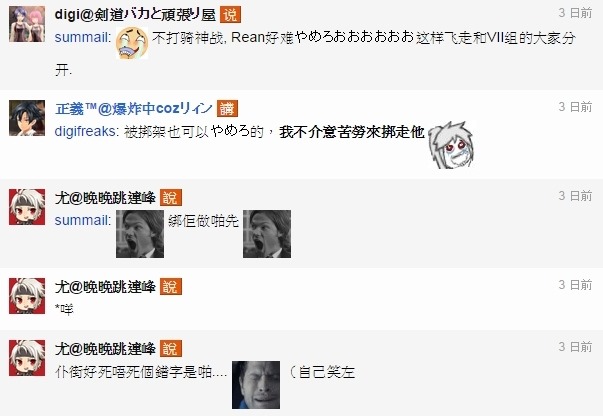Open 尤's avatar on the *咩 post

click(x=27, y=296)
